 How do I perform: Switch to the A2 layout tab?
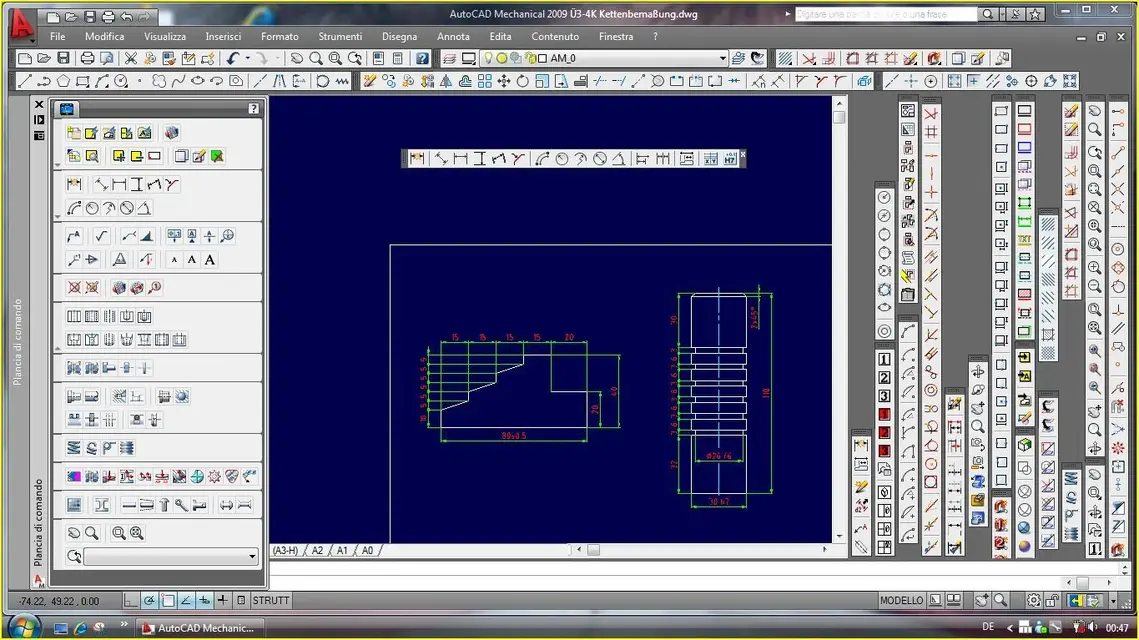click(x=317, y=551)
